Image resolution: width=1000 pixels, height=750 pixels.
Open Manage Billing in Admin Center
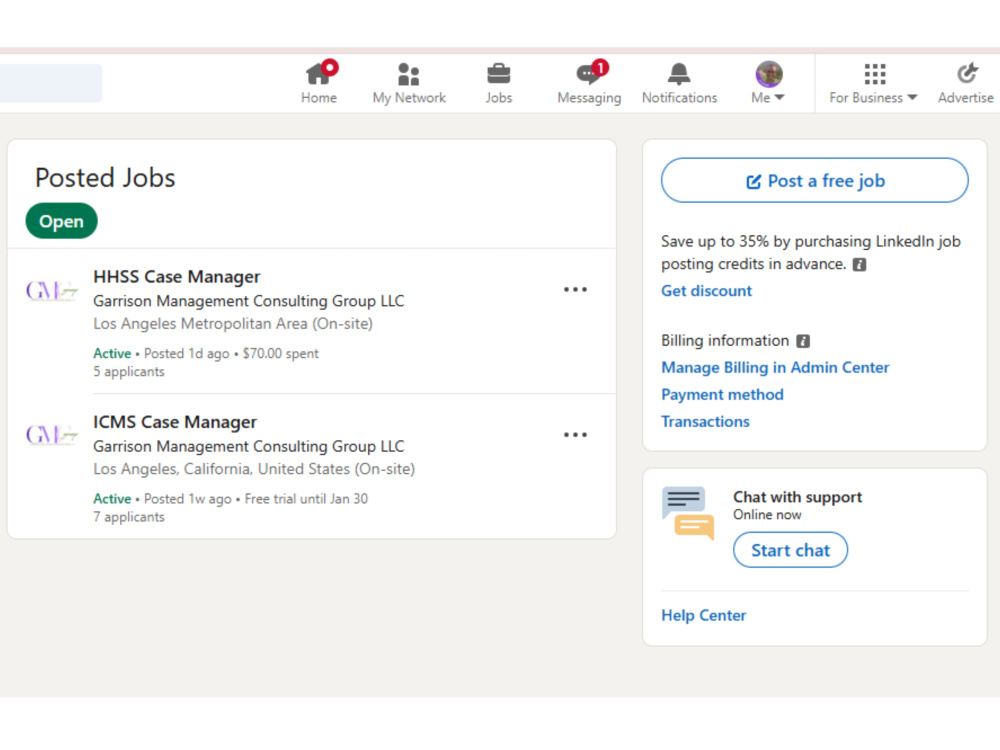[775, 367]
